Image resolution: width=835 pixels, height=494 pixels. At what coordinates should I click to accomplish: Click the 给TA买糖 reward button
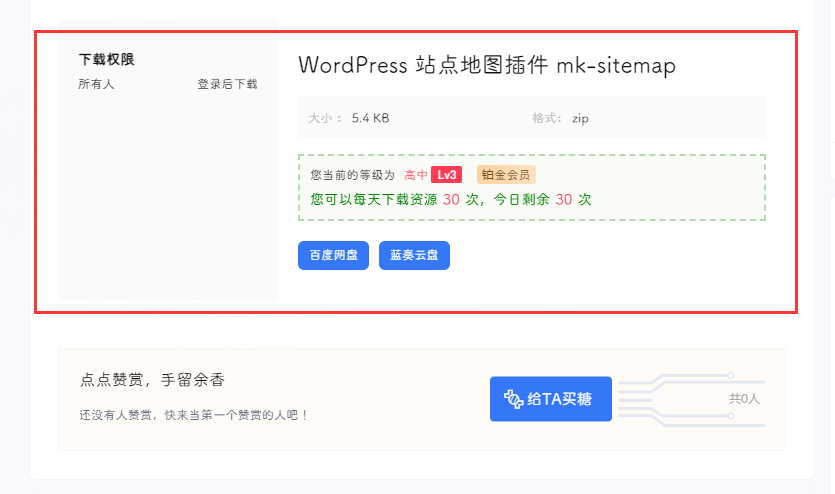(x=551, y=399)
